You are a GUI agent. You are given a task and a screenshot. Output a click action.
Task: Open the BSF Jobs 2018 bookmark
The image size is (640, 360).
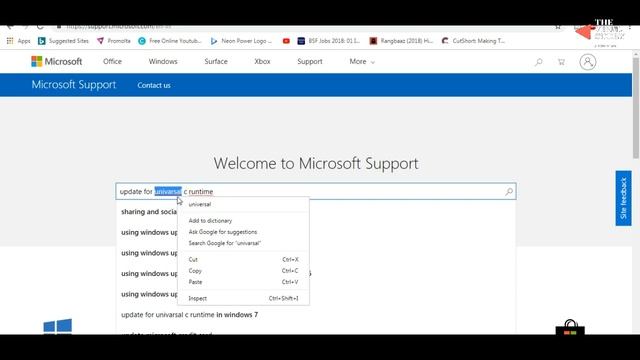329,41
